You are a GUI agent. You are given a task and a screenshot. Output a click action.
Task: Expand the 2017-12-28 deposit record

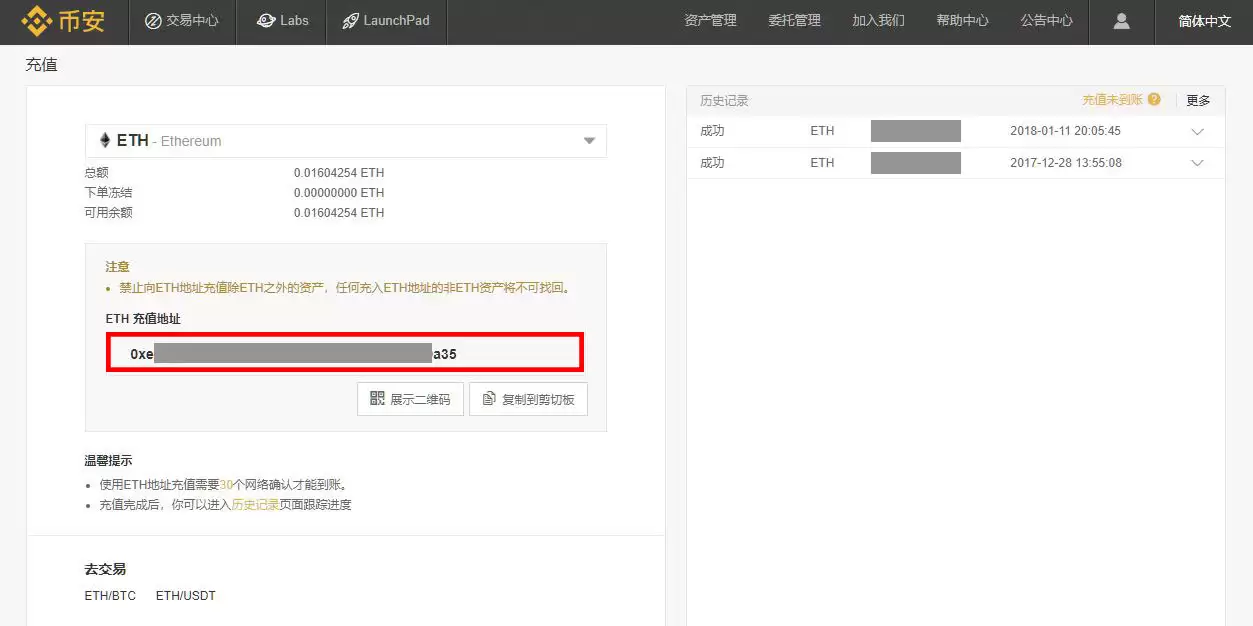(1197, 162)
